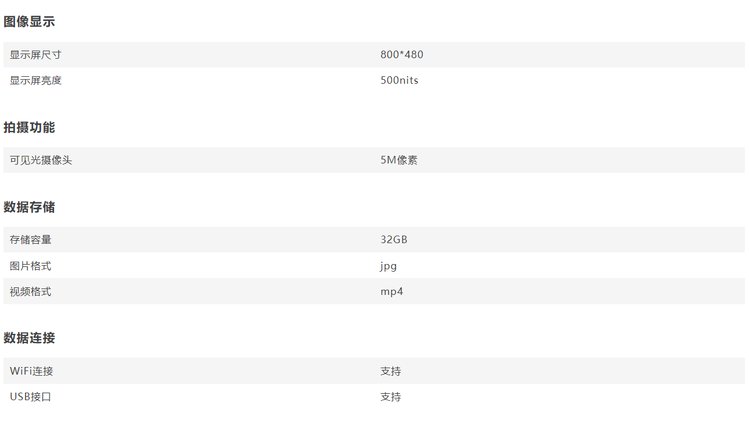Click the 图像显示 section heading

[x=29, y=22]
